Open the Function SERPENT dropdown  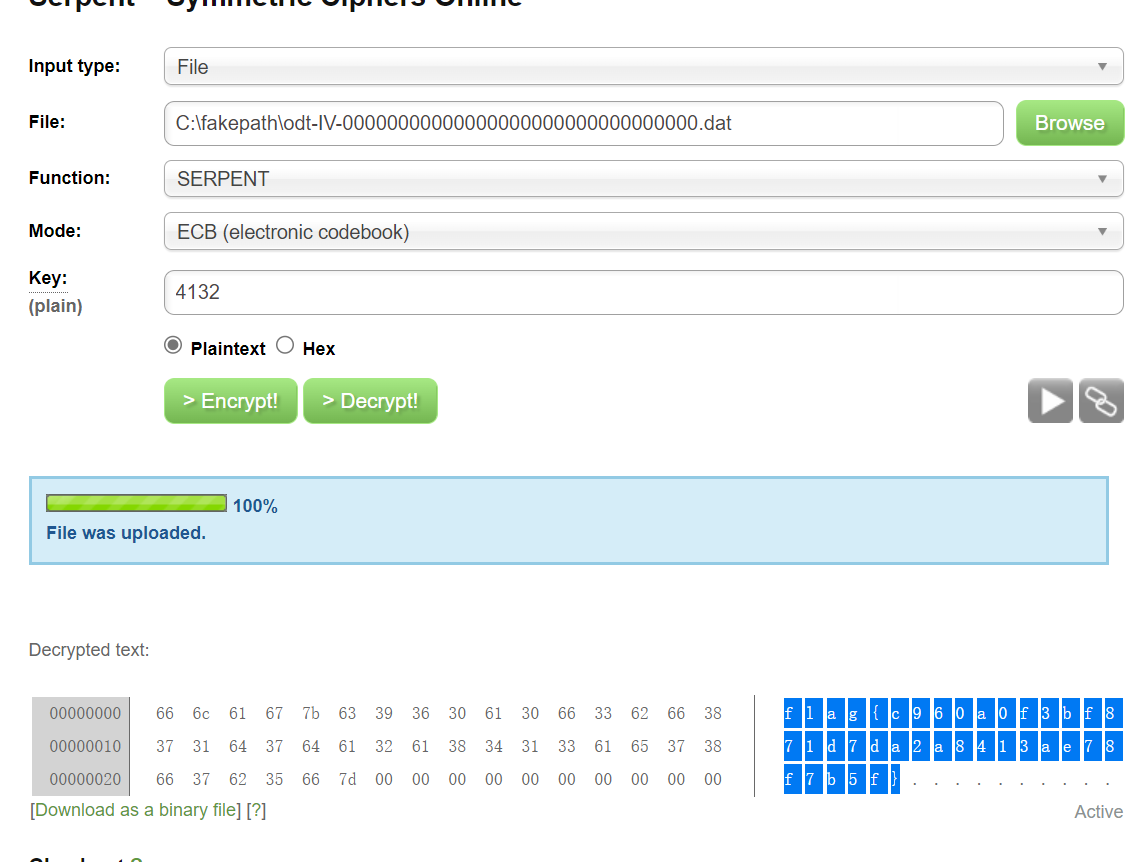[643, 178]
